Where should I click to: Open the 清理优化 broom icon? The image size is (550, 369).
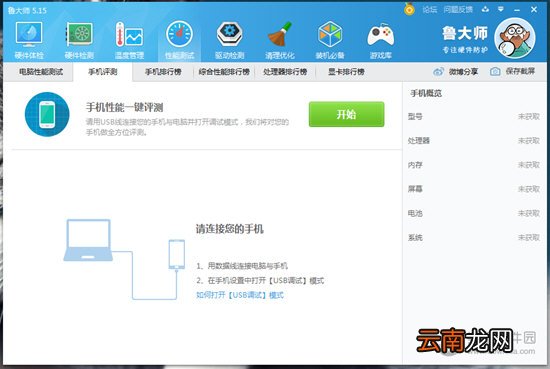[280, 34]
